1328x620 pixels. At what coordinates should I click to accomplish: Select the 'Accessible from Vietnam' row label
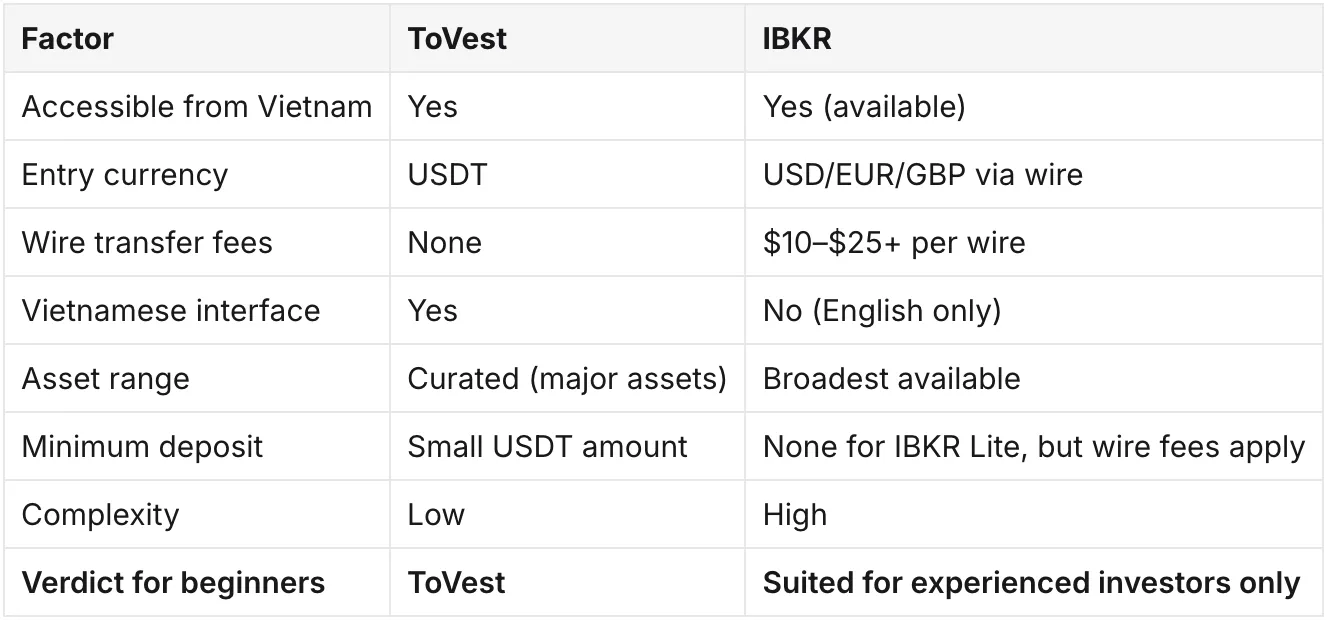pos(197,107)
